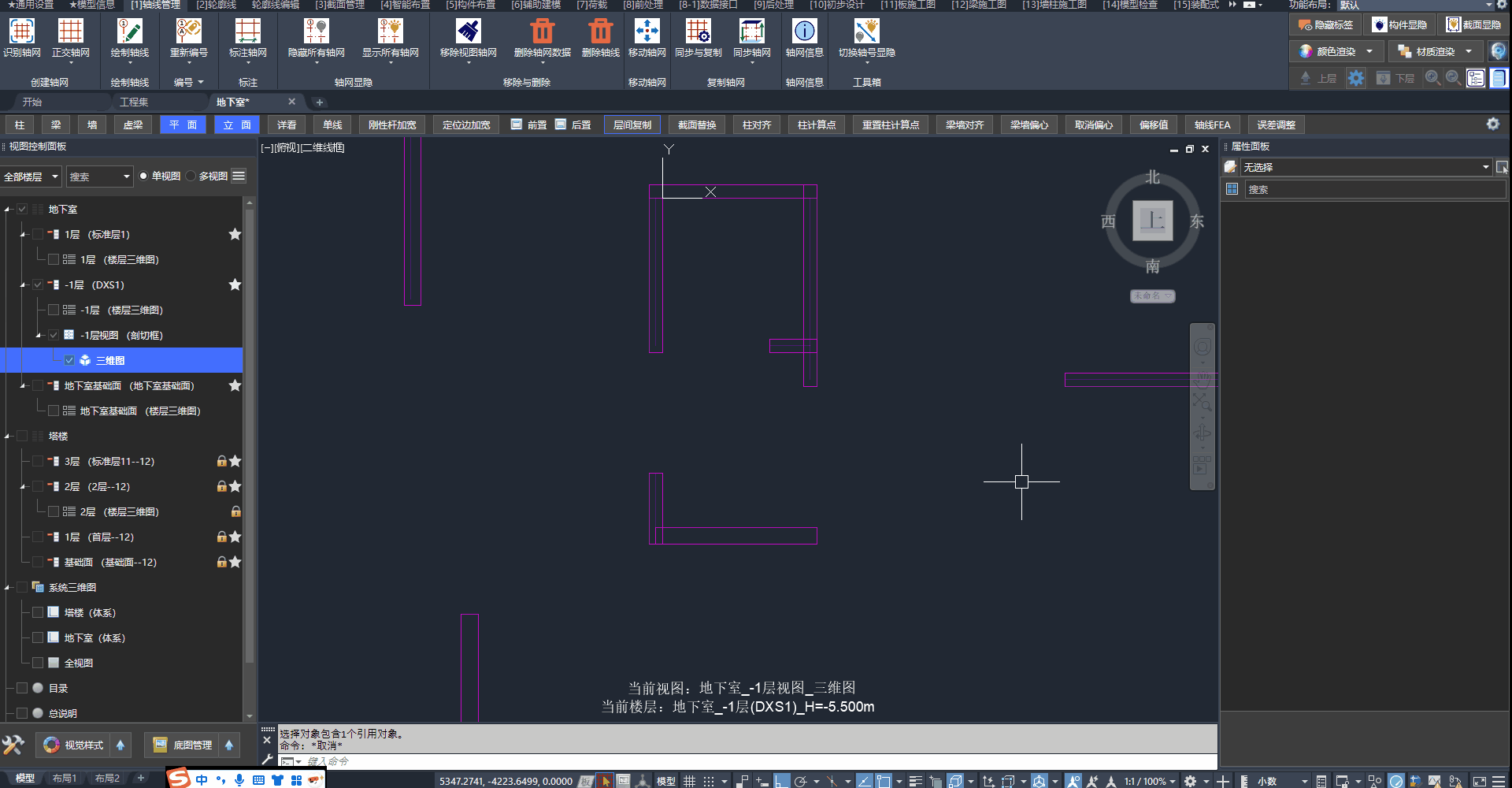Open the 移动轴网 tool
Image resolution: width=1512 pixels, height=788 pixels.
pyautogui.click(x=647, y=32)
